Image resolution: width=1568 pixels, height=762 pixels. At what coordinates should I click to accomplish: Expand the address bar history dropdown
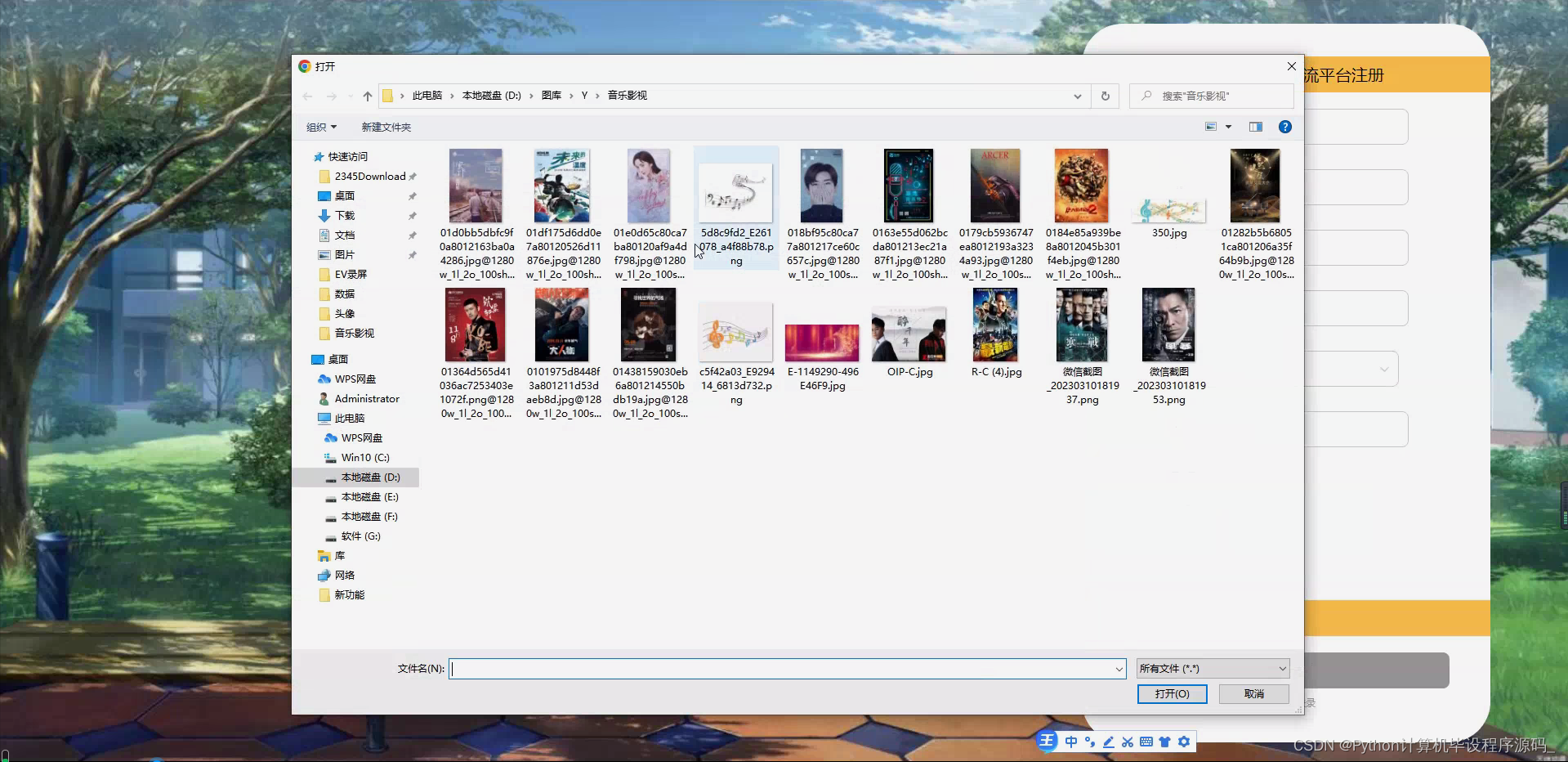coord(1078,96)
